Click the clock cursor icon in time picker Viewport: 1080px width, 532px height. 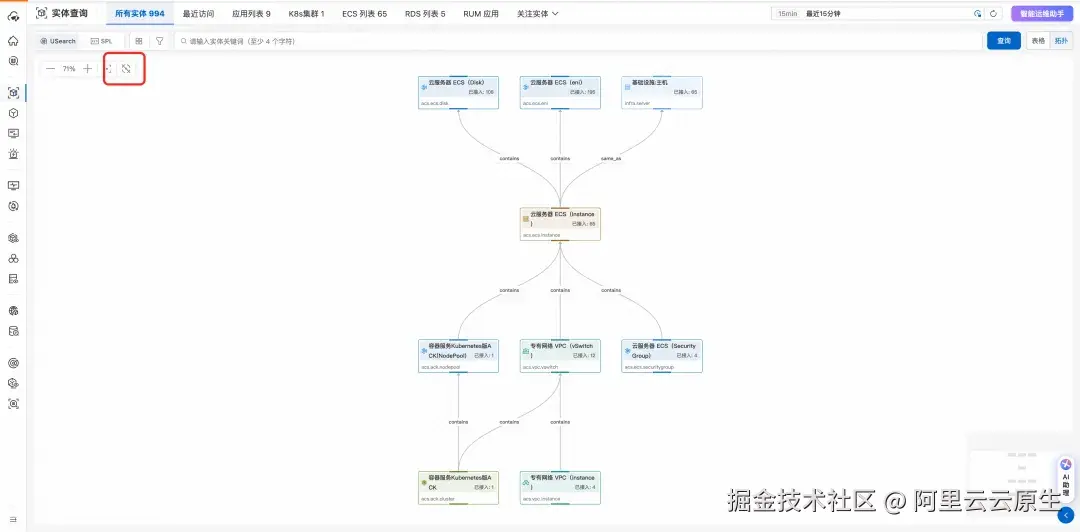(977, 13)
